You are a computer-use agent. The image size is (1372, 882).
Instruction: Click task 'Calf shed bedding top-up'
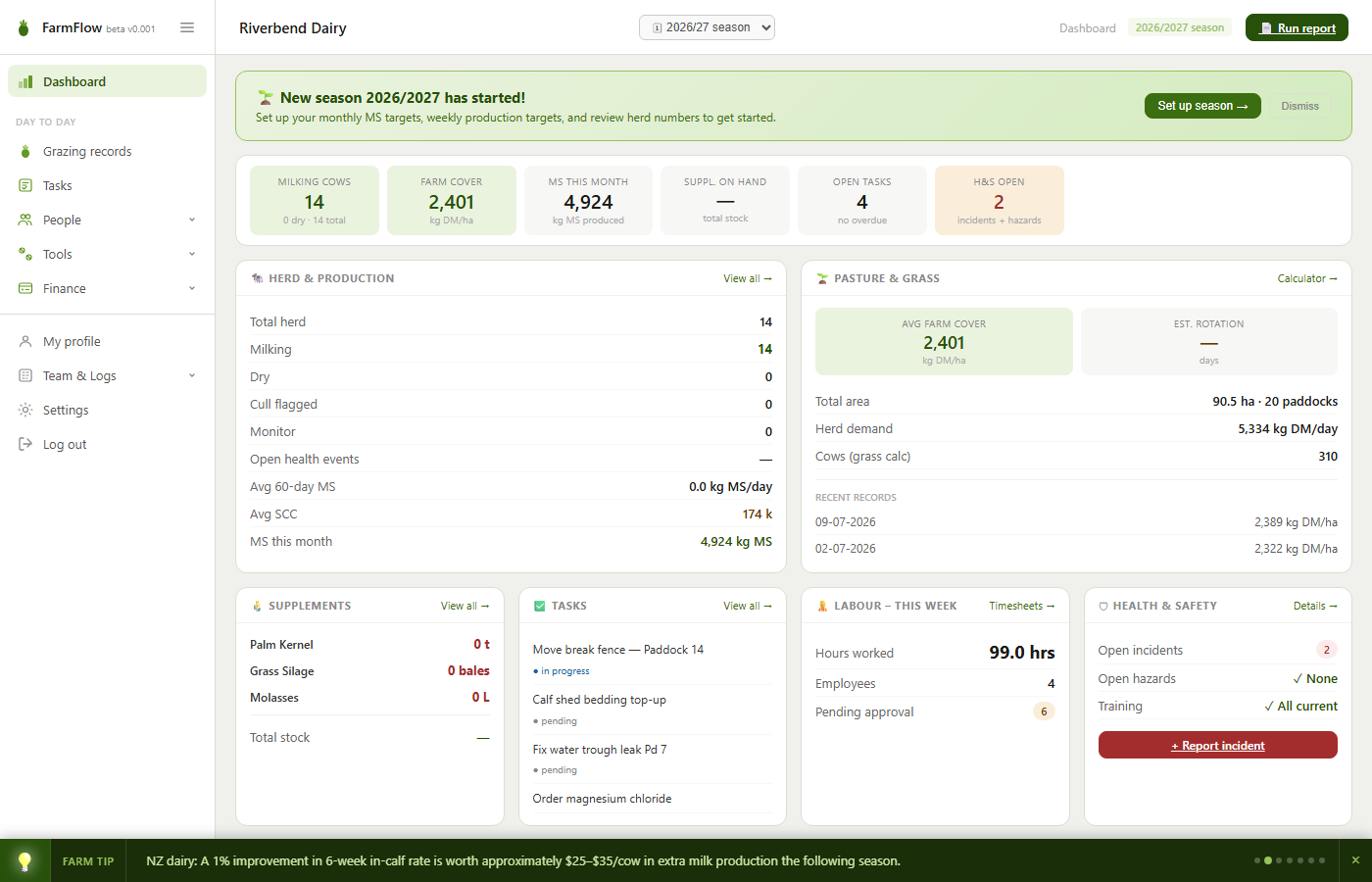coord(599,700)
